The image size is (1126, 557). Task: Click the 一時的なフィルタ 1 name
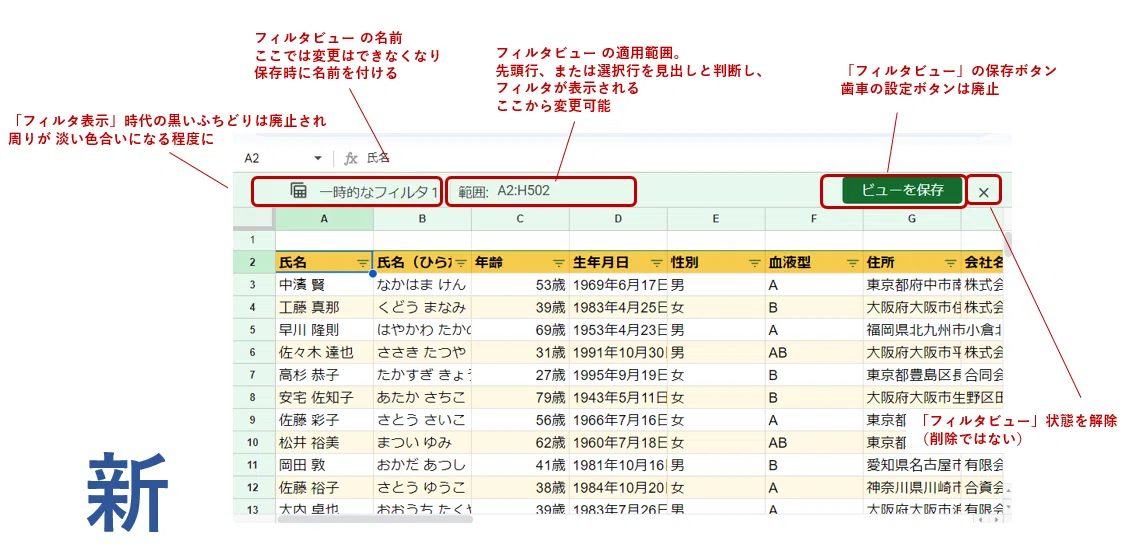click(378, 192)
